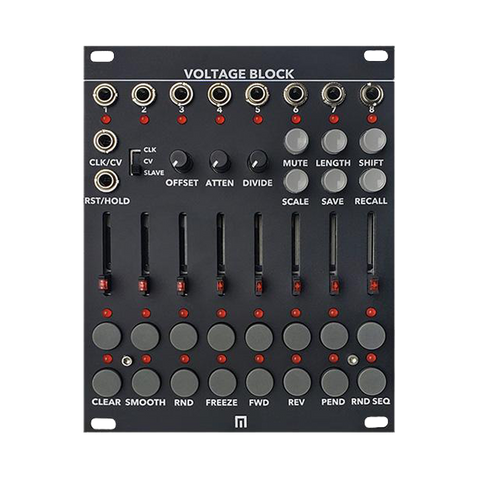This screenshot has width=480, height=480.
Task: Click upper-row round button above RND SEQ
Action: click(x=371, y=335)
